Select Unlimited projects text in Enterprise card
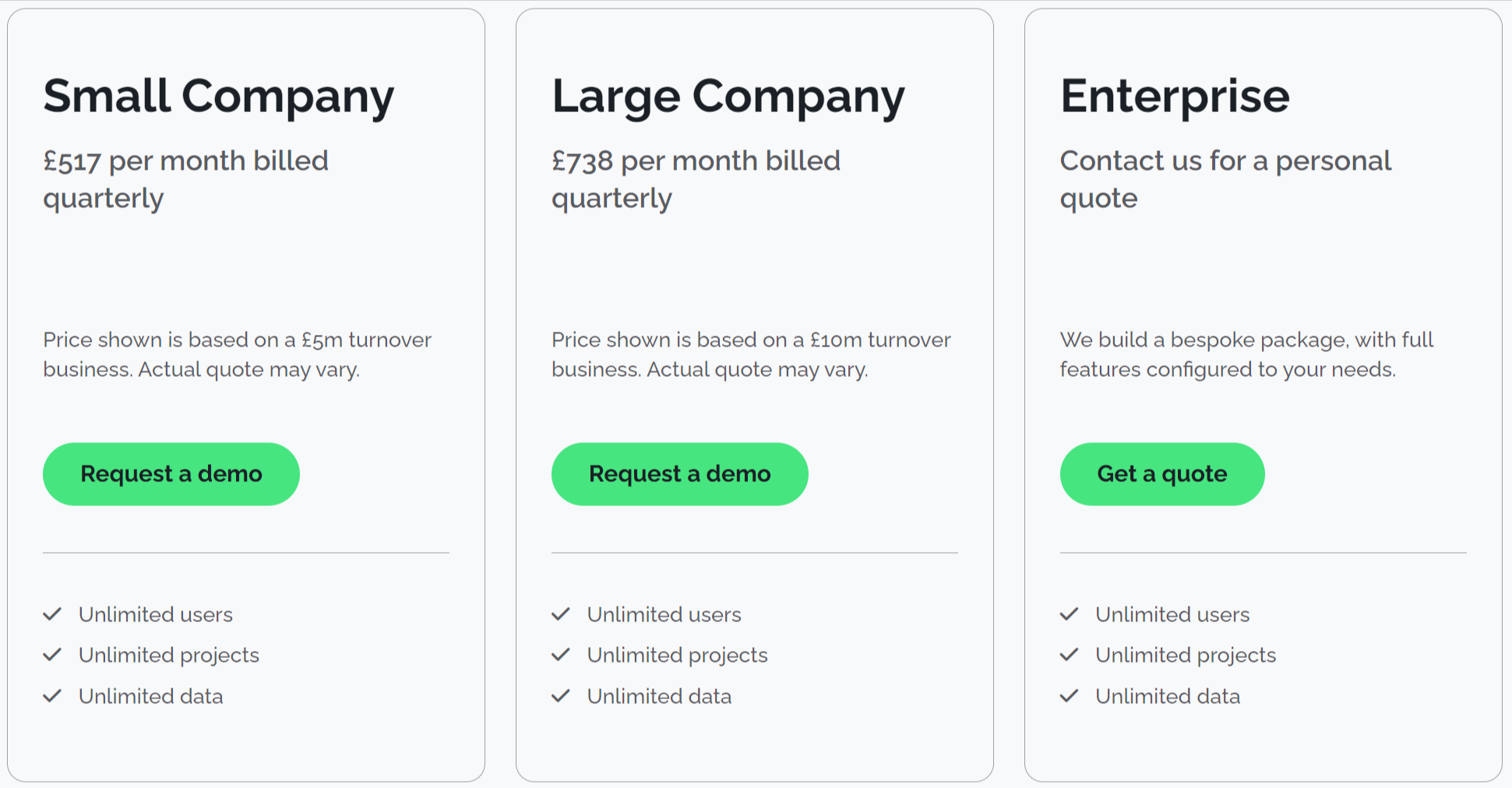This screenshot has width=1512, height=788. point(1185,655)
